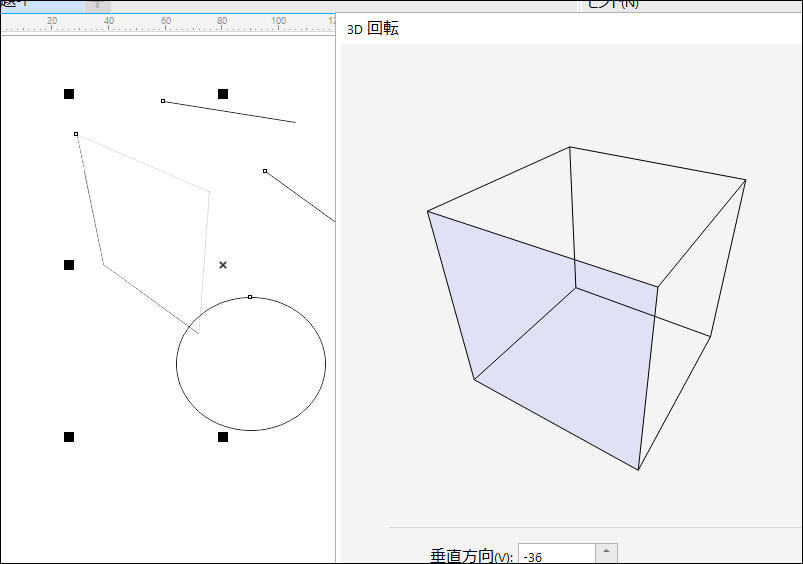Screen dimensions: 803x564
Task: Click the middle-left black selection handle
Action: coord(69,265)
